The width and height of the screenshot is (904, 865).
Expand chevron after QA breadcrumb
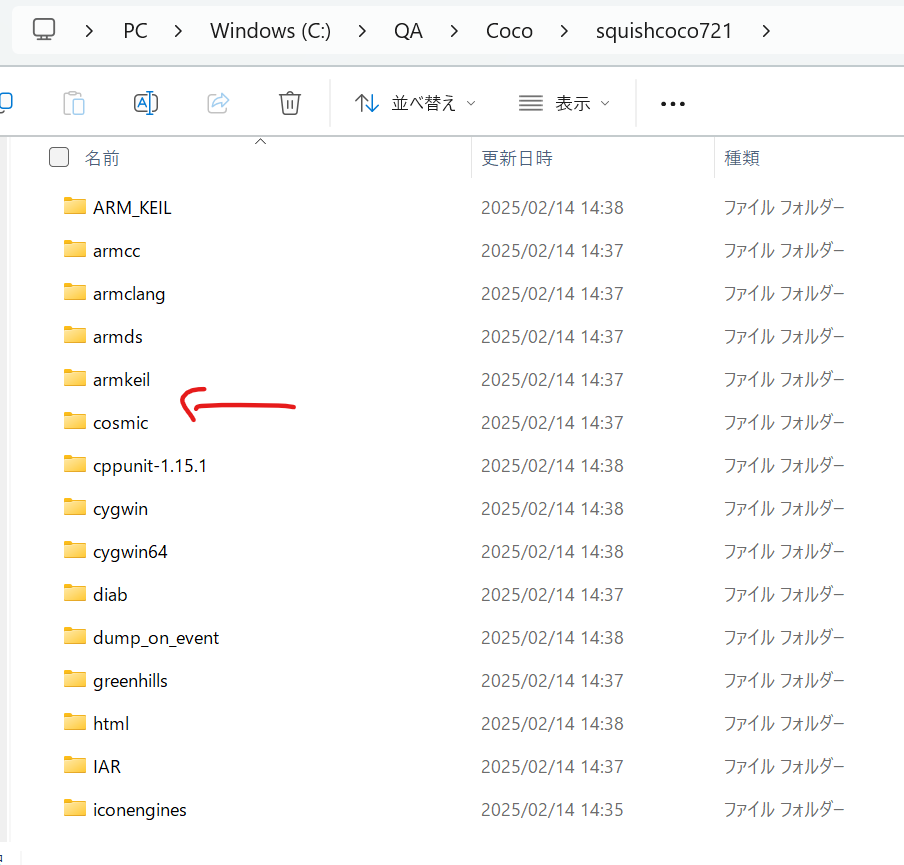tap(454, 31)
